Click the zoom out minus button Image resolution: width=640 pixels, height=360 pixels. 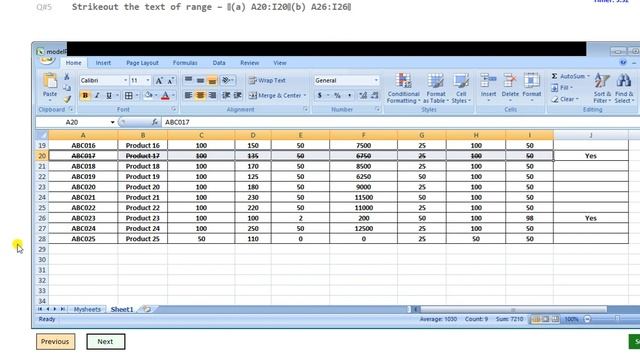point(587,319)
